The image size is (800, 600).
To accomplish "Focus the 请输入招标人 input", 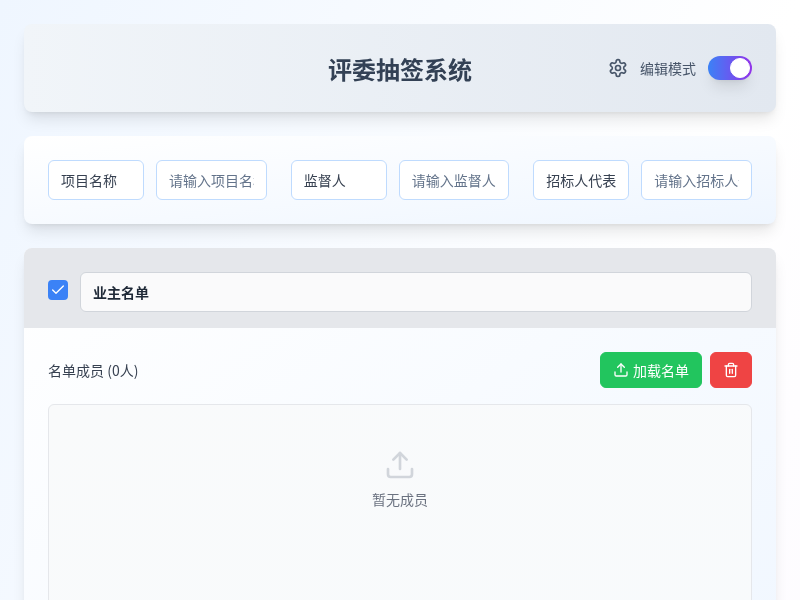I will 696,180.
